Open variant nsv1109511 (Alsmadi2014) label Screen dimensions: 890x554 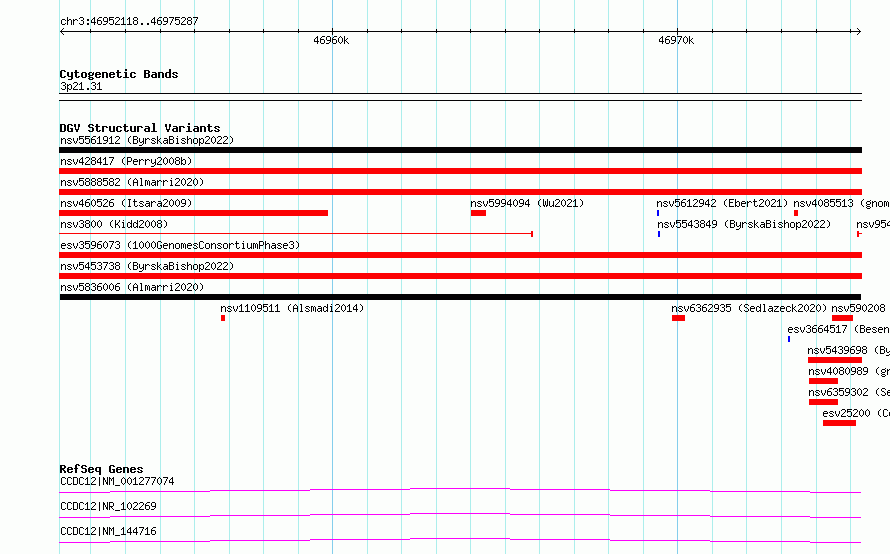click(292, 308)
